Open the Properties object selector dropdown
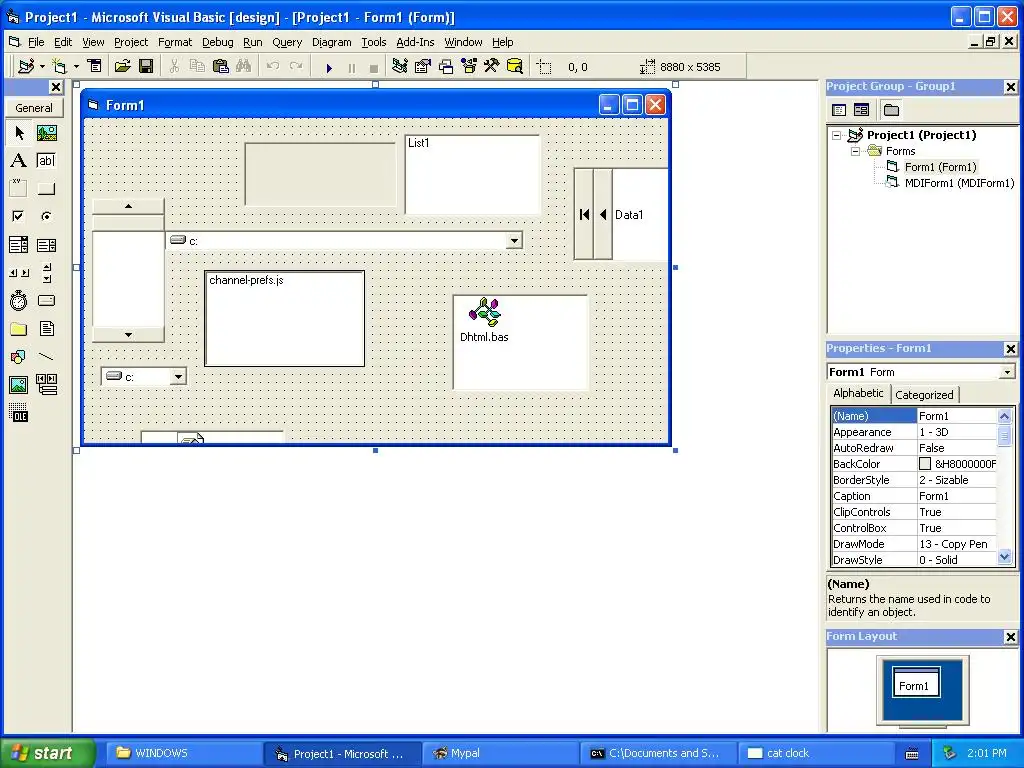 pos(1008,372)
